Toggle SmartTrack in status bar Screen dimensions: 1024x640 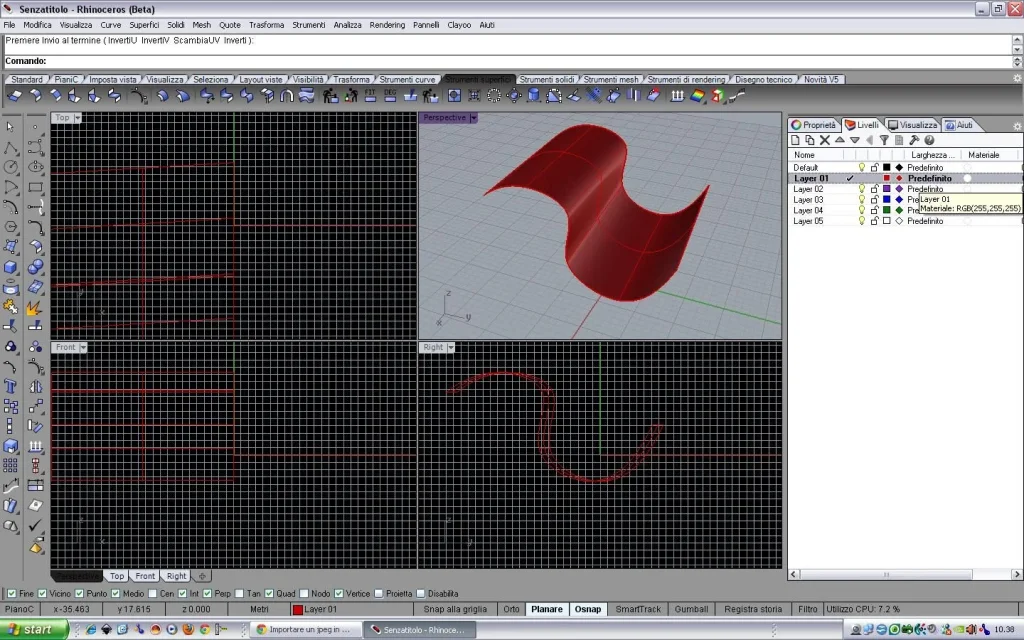tap(638, 609)
